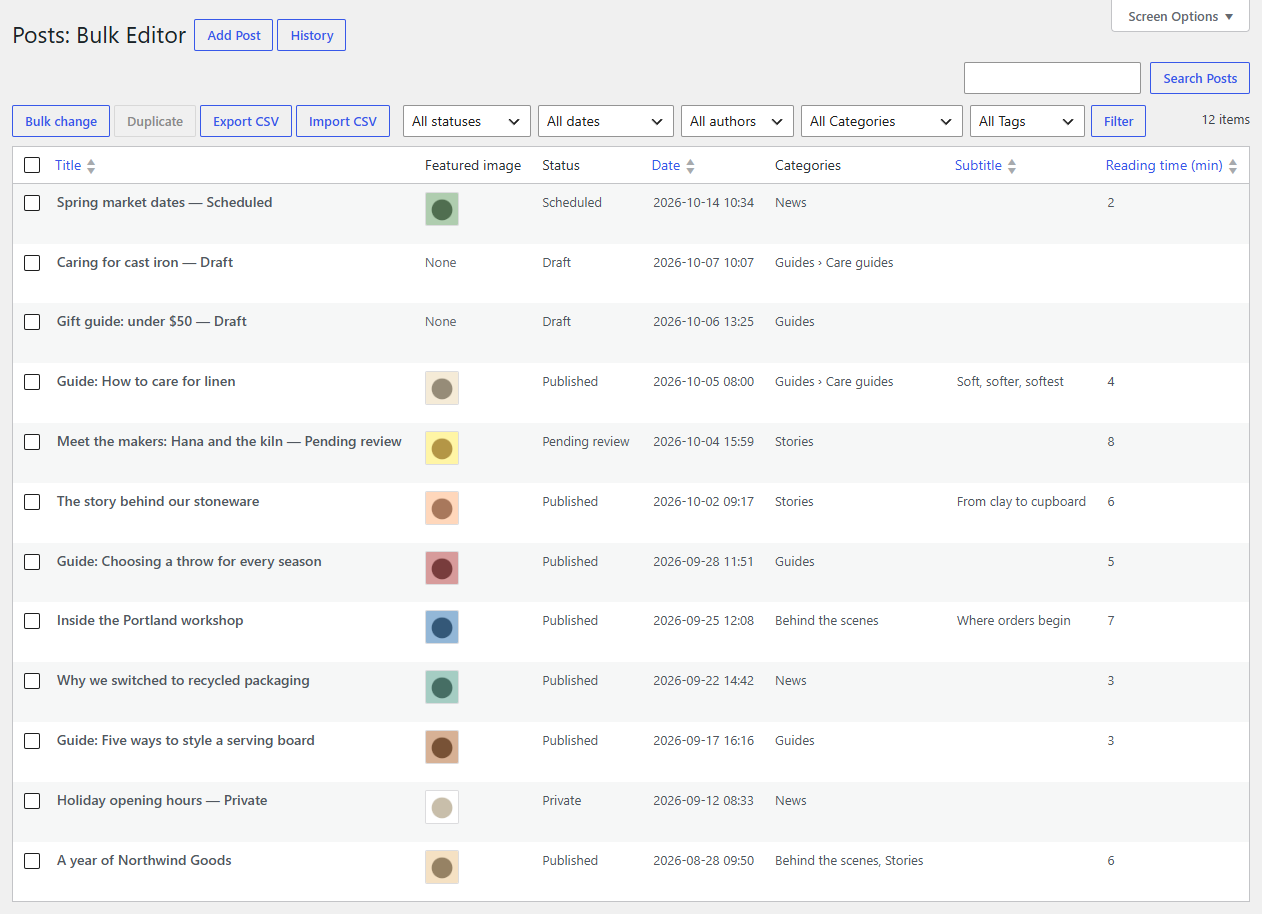
Task: Open the All statuses dropdown
Action: [467, 121]
